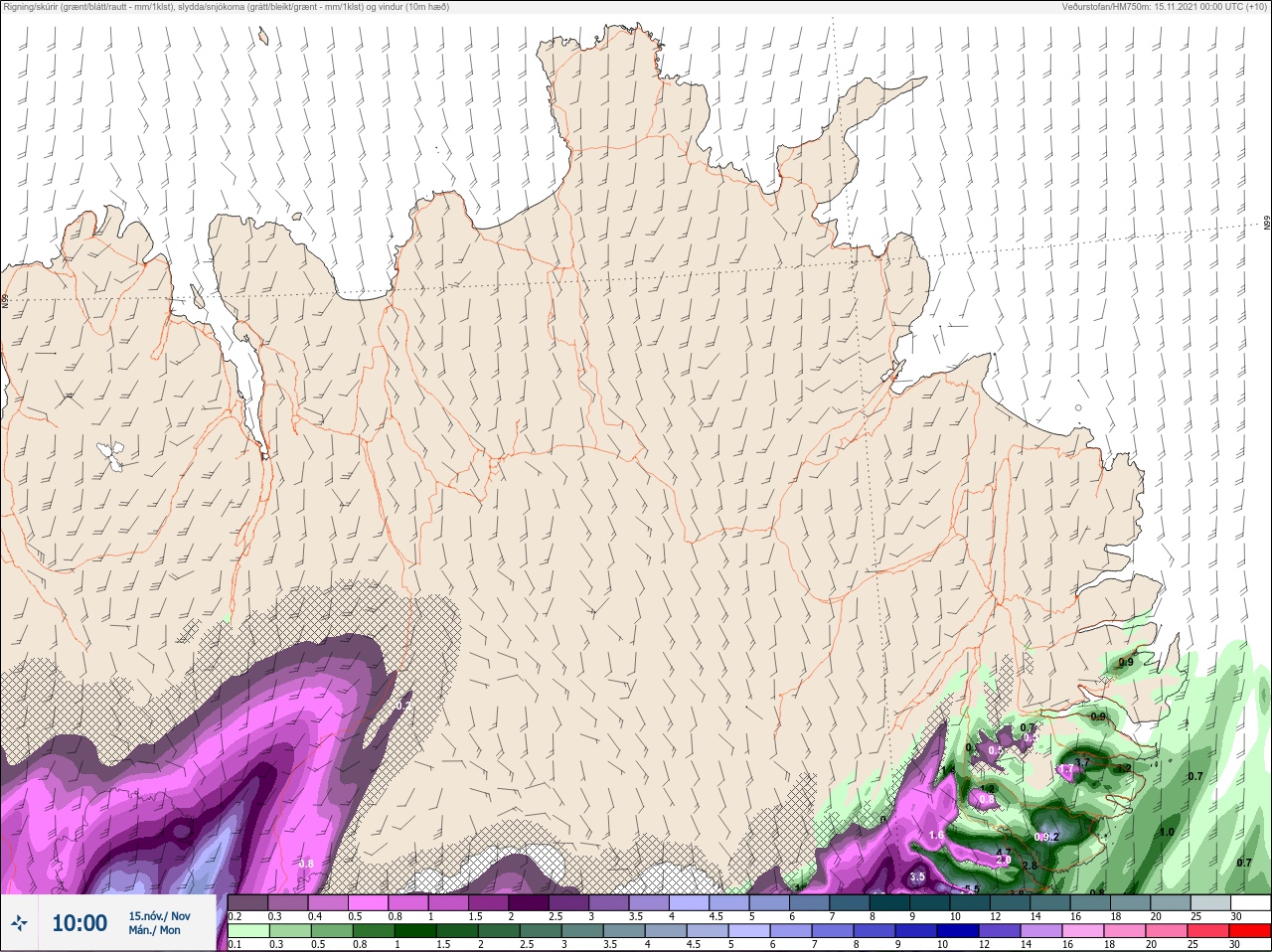1272x952 pixels.
Task: Select the white final swatch in the upper legend row
Action: [x=1250, y=903]
